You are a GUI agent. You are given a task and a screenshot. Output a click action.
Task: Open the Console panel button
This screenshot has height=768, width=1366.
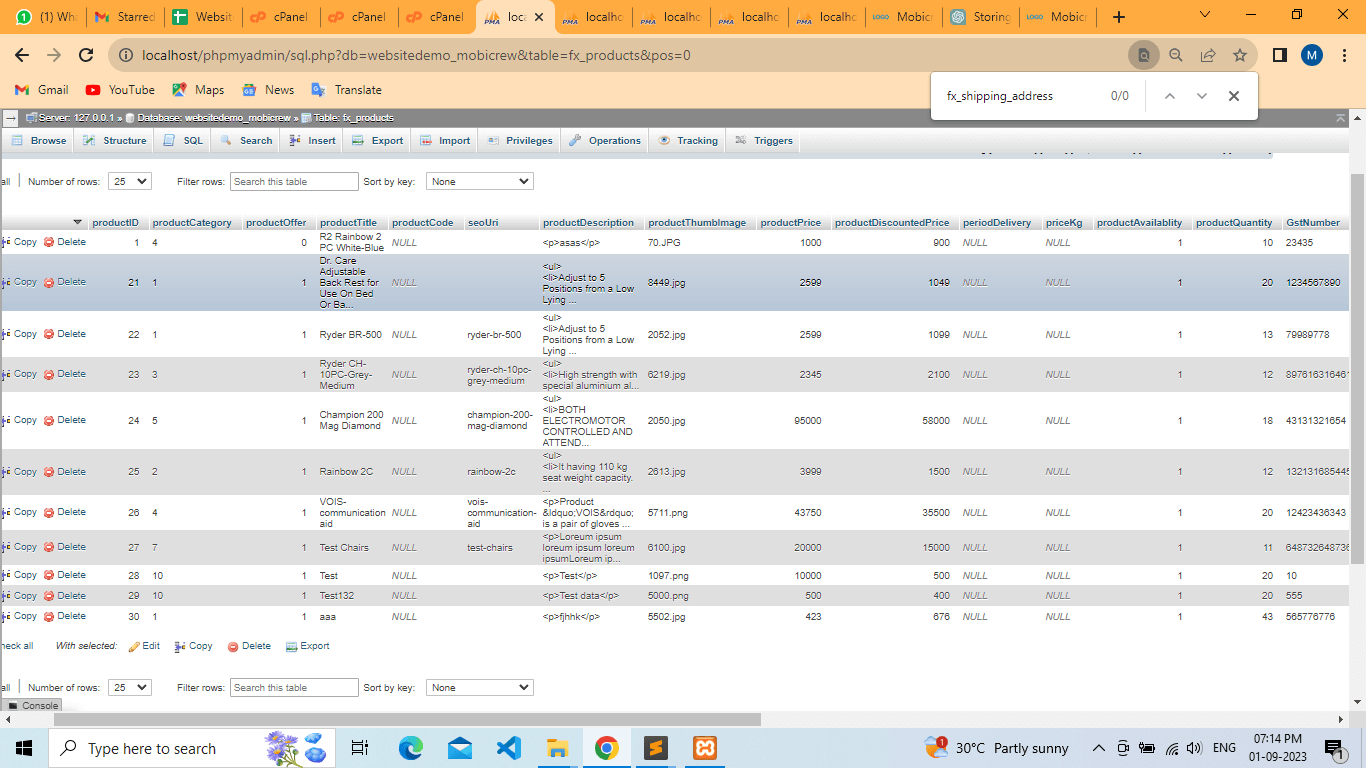(33, 705)
